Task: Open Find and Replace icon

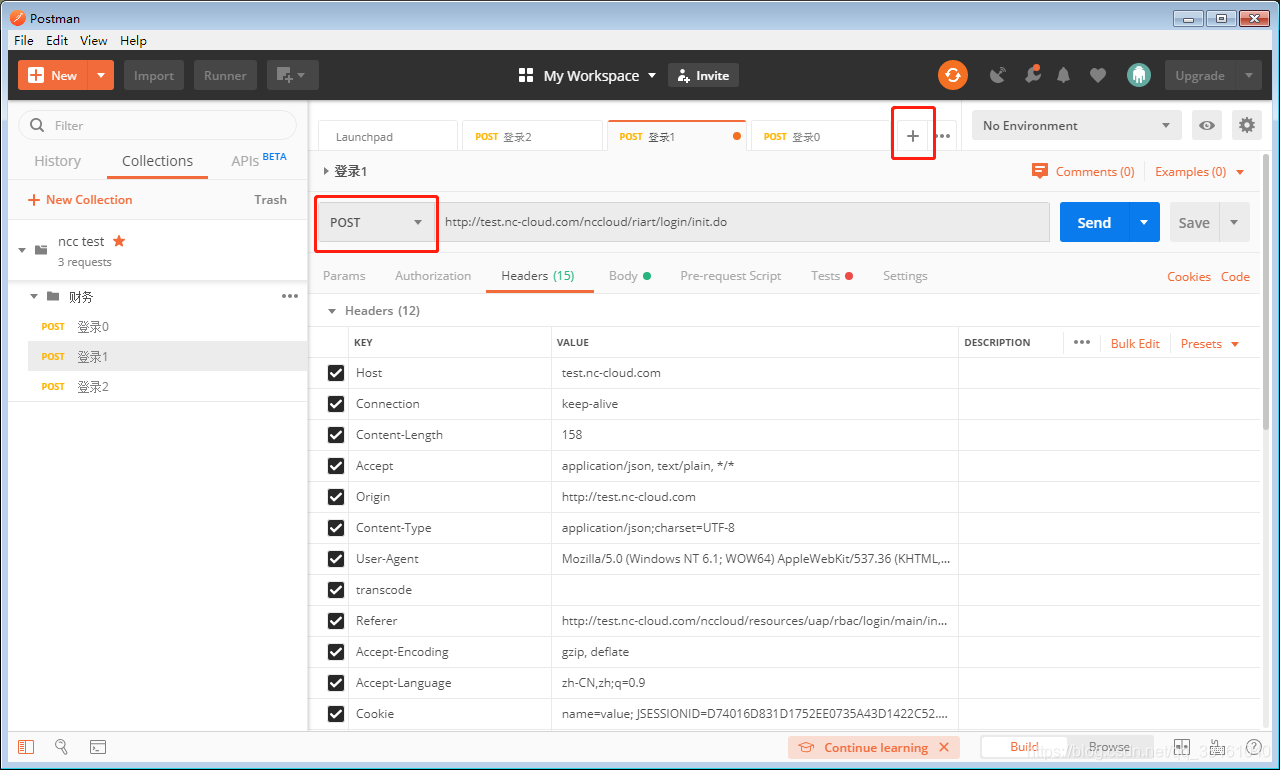Action: (61, 747)
